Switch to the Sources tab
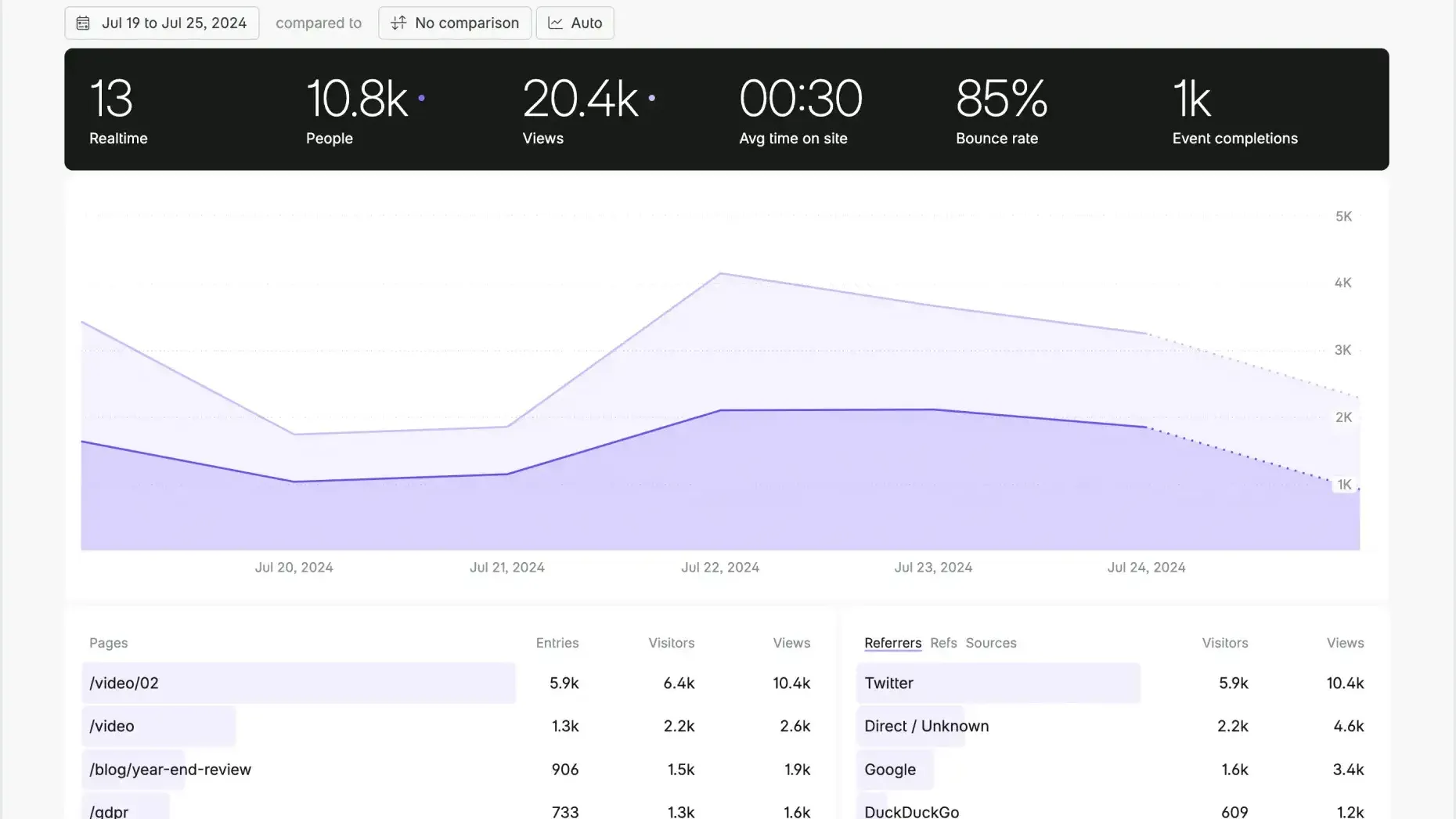Screen dimensions: 1456x819 pos(990,643)
